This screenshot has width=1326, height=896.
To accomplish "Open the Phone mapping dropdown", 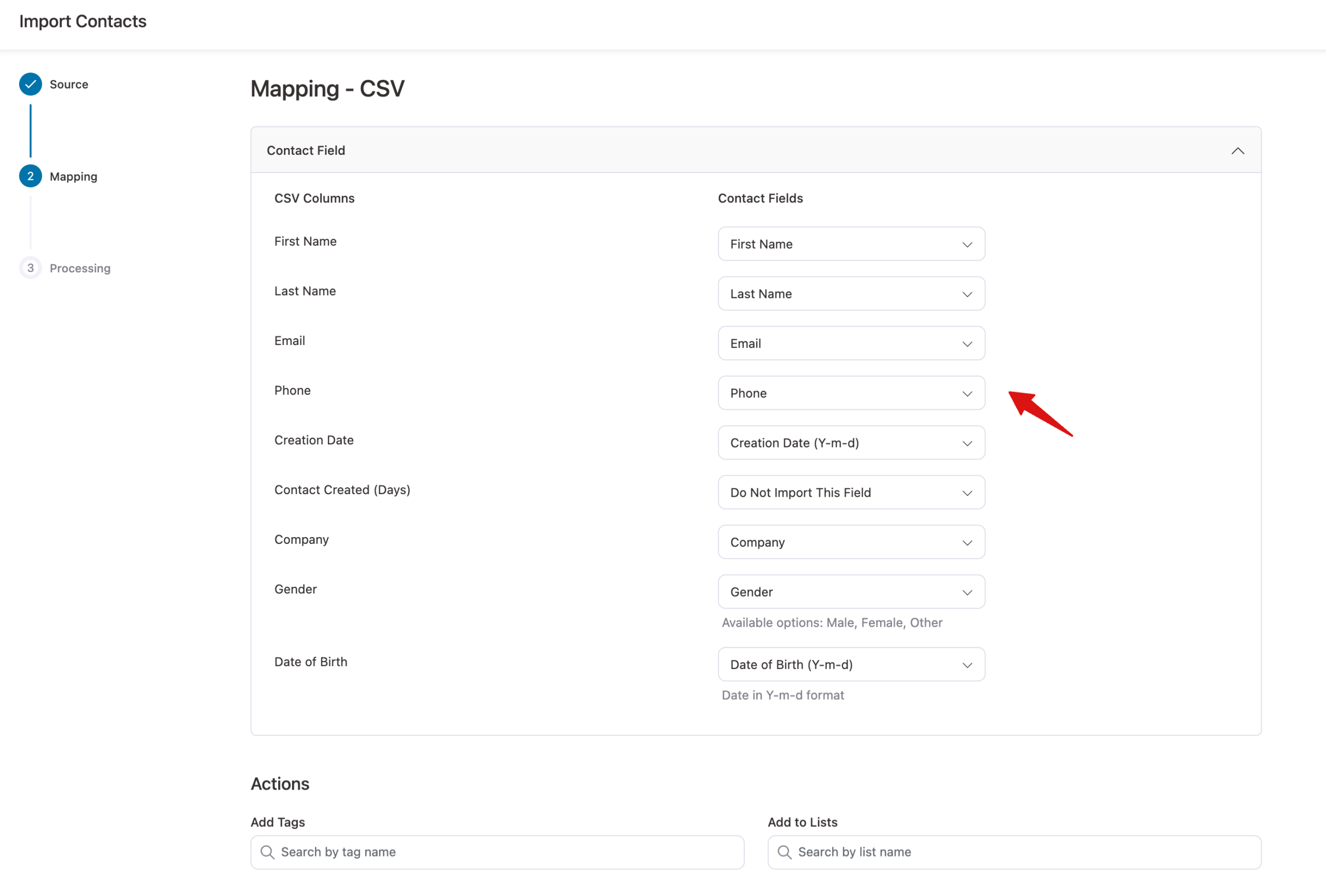I will (851, 393).
